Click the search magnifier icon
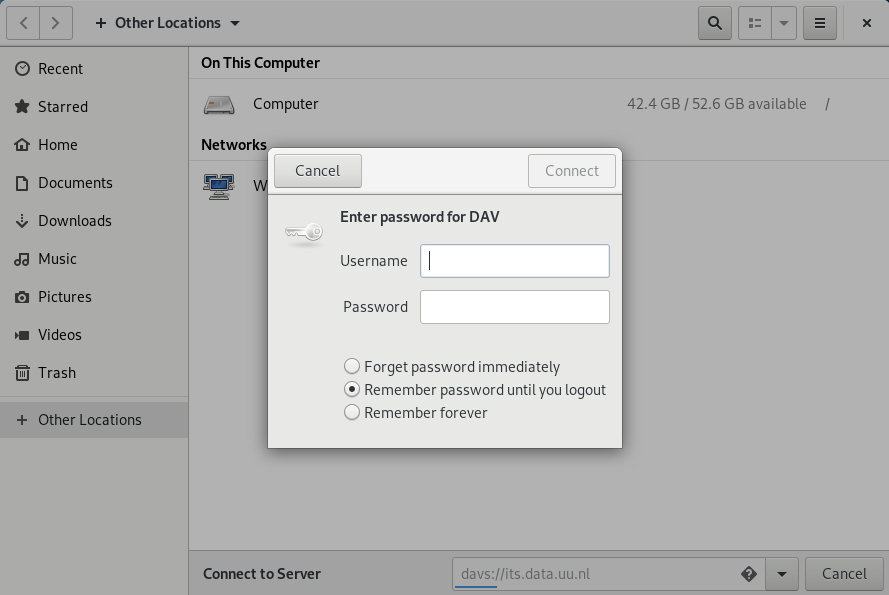Screen dimensions: 889x595 point(714,23)
